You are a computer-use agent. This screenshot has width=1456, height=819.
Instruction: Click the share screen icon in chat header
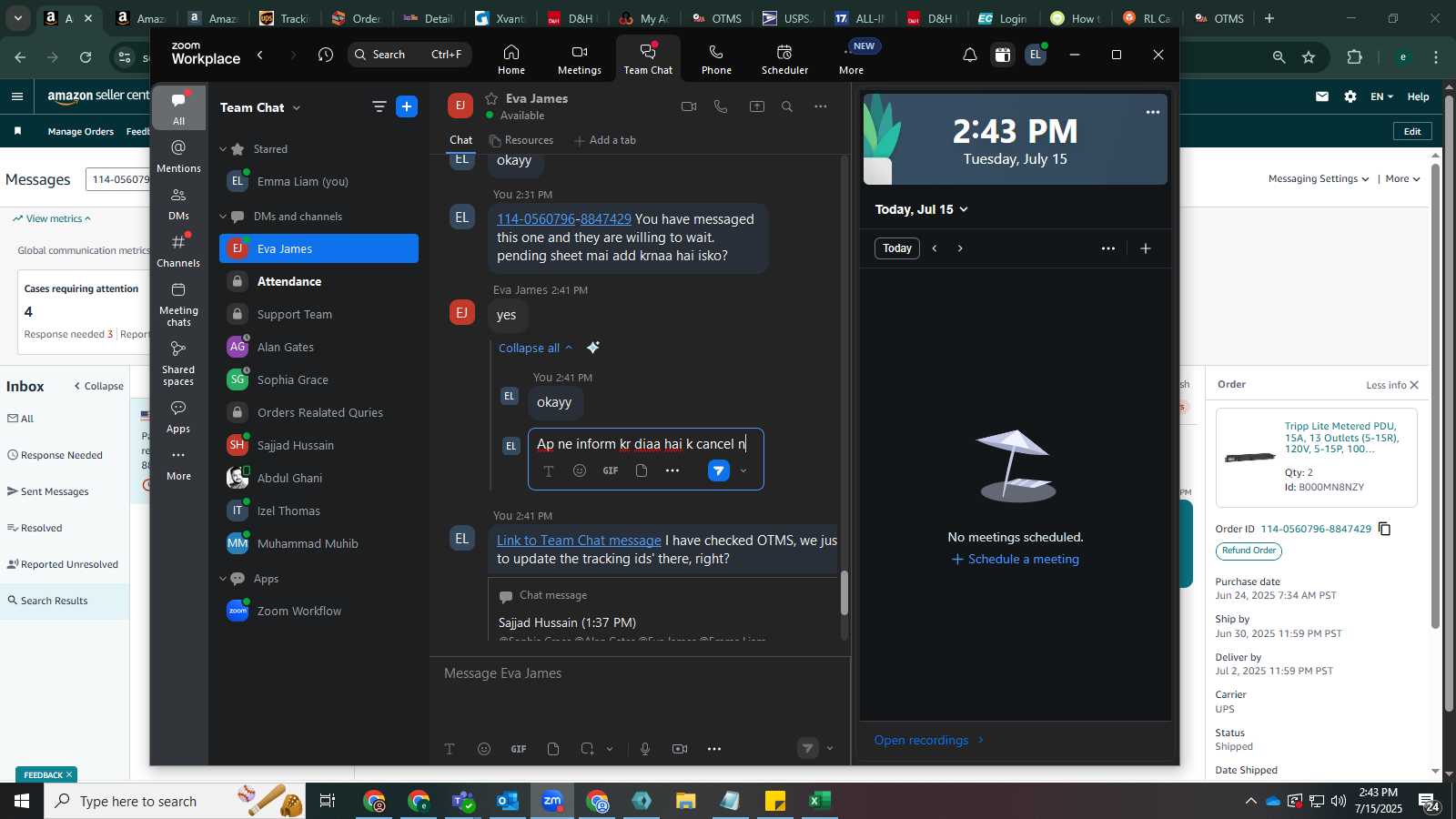click(x=756, y=106)
